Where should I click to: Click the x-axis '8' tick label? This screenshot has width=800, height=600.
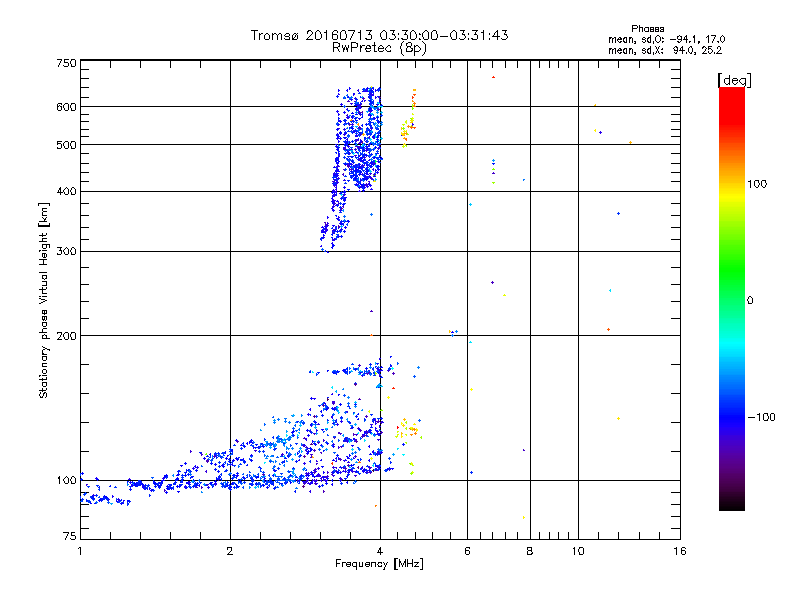coord(530,551)
